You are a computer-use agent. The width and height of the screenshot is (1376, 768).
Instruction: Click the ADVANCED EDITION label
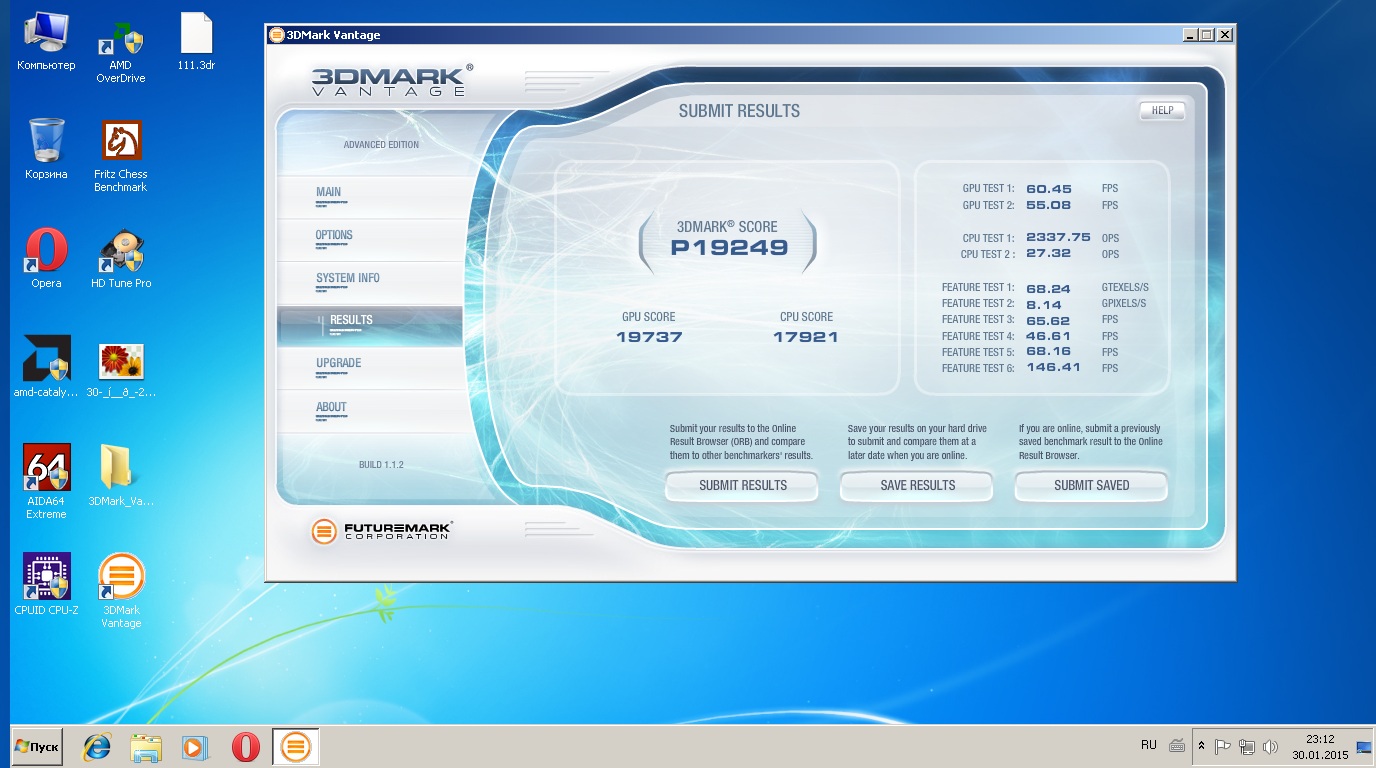tap(381, 145)
